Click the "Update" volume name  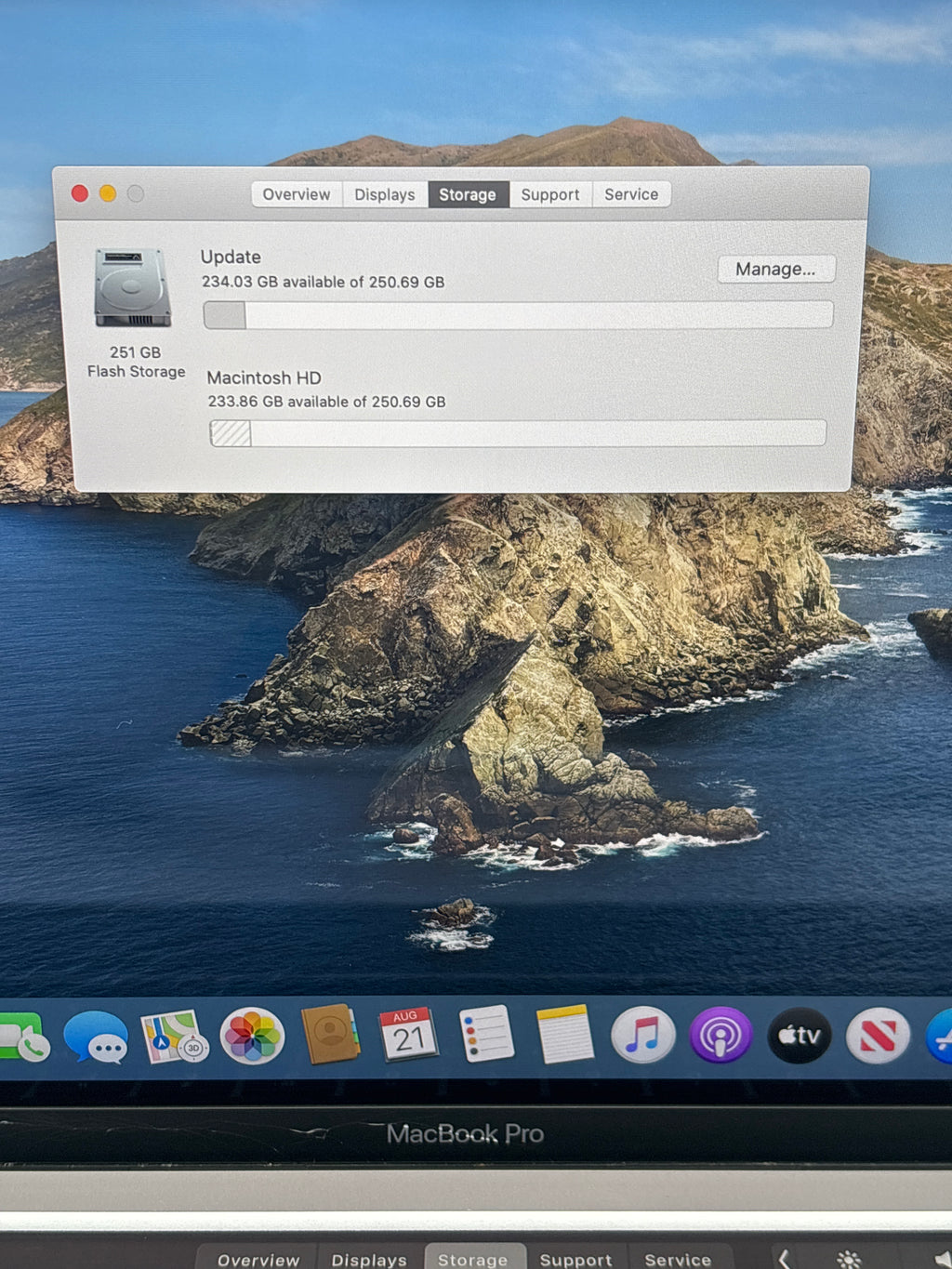(x=231, y=257)
